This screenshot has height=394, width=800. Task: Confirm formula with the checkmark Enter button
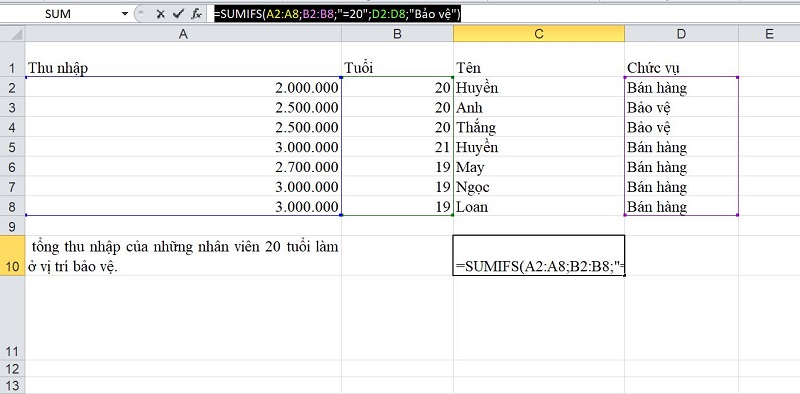178,14
